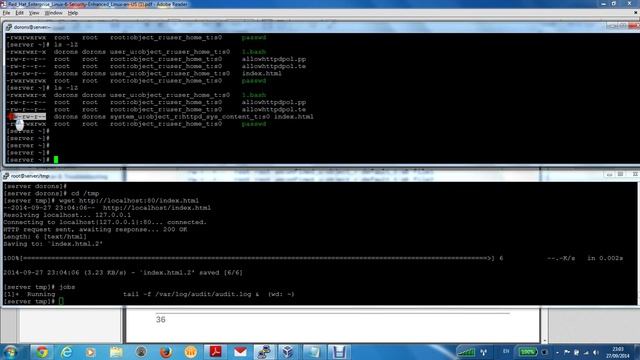Image resolution: width=640 pixels, height=360 pixels.
Task: Click the highlighted '-rw-rw-r--' permissions text
Action: [28, 117]
